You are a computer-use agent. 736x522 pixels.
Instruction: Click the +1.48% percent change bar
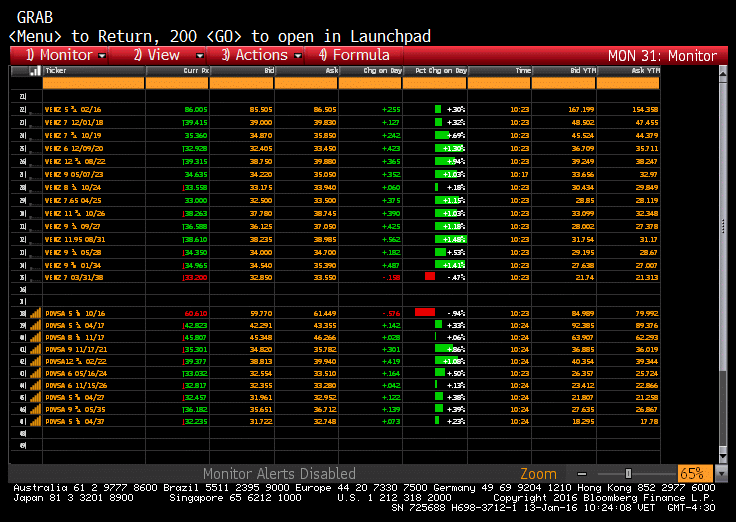click(x=451, y=239)
